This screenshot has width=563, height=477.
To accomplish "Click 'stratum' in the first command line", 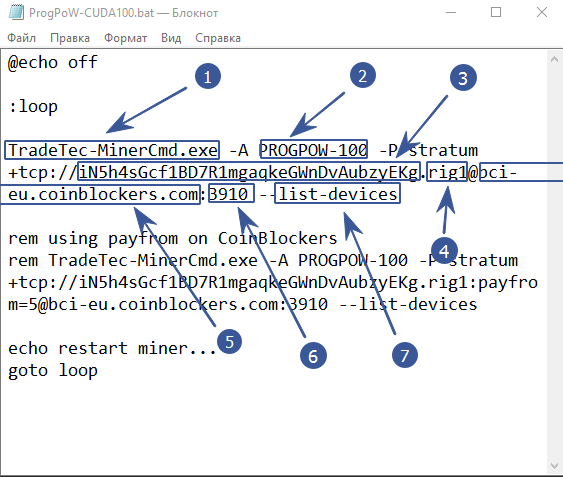I will pyautogui.click(x=443, y=150).
